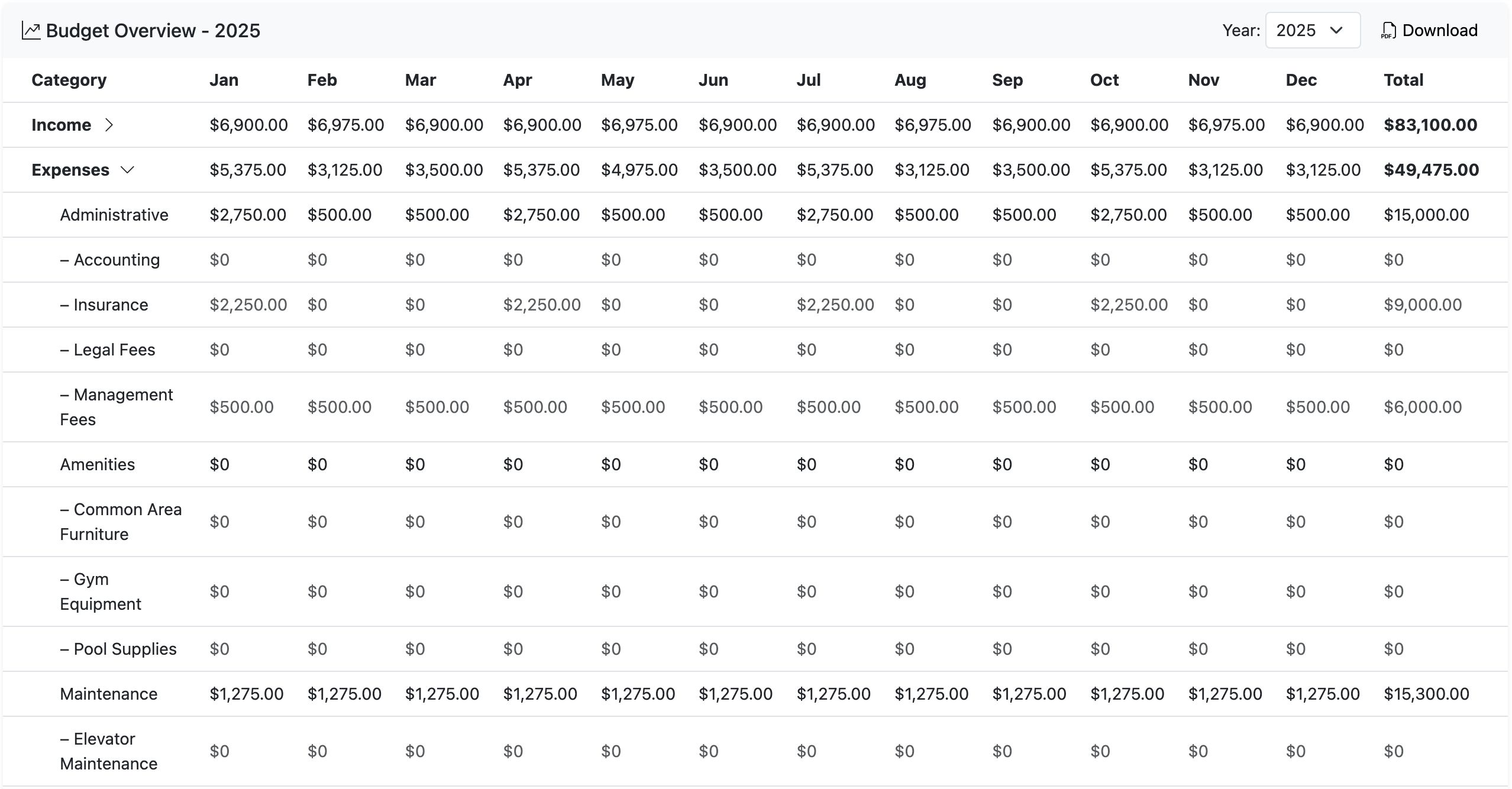
Task: Select the Accounting subcategory row
Action: 109,259
